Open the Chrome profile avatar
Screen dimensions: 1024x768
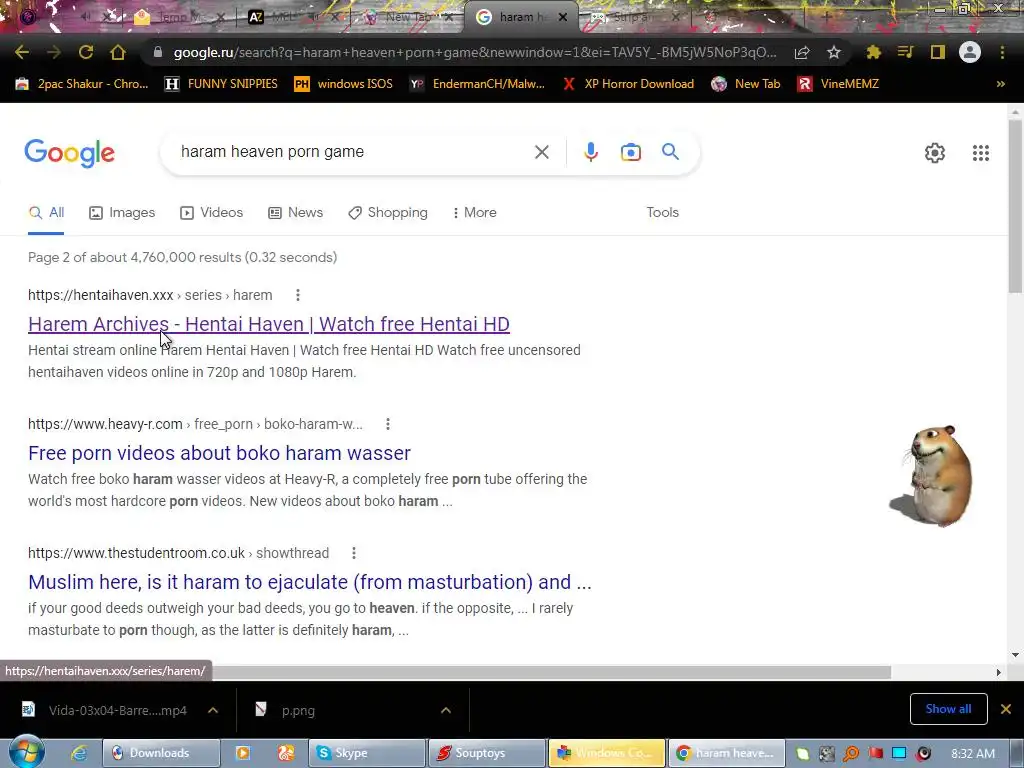(x=970, y=52)
